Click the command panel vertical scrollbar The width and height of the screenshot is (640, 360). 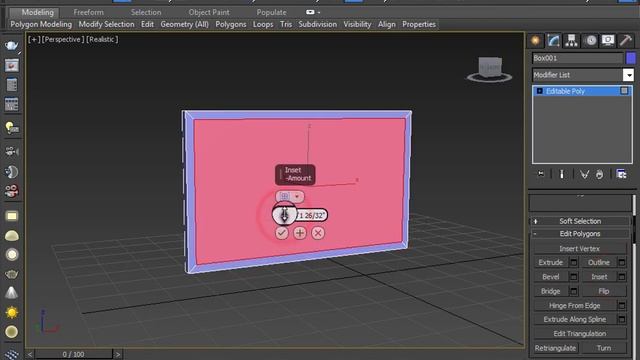[634, 220]
